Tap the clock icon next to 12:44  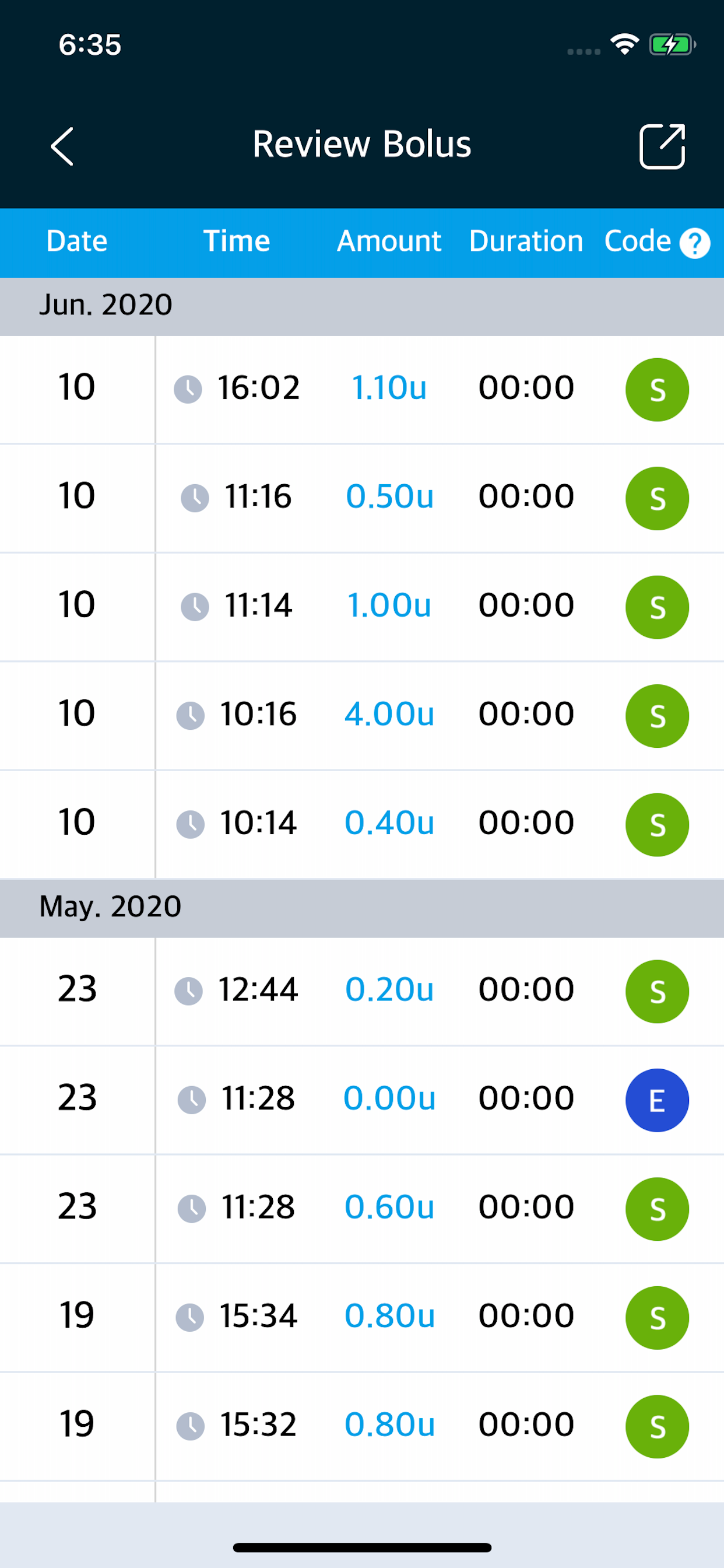pyautogui.click(x=189, y=992)
